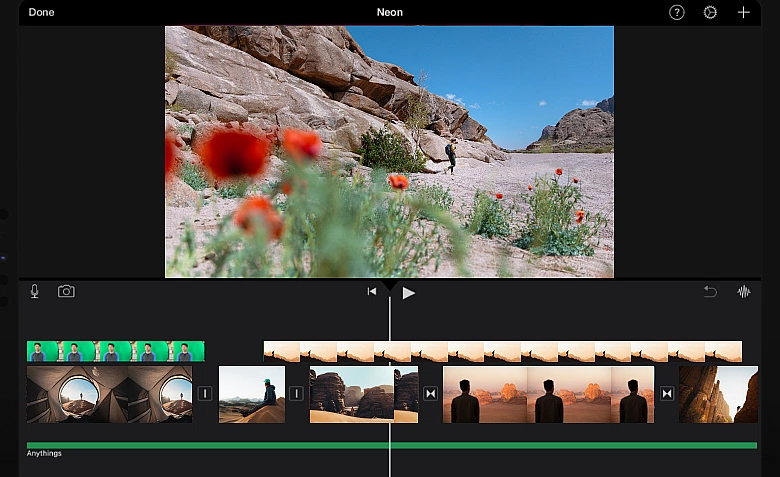
Task: Select the tent circular window clip
Action: pos(109,394)
